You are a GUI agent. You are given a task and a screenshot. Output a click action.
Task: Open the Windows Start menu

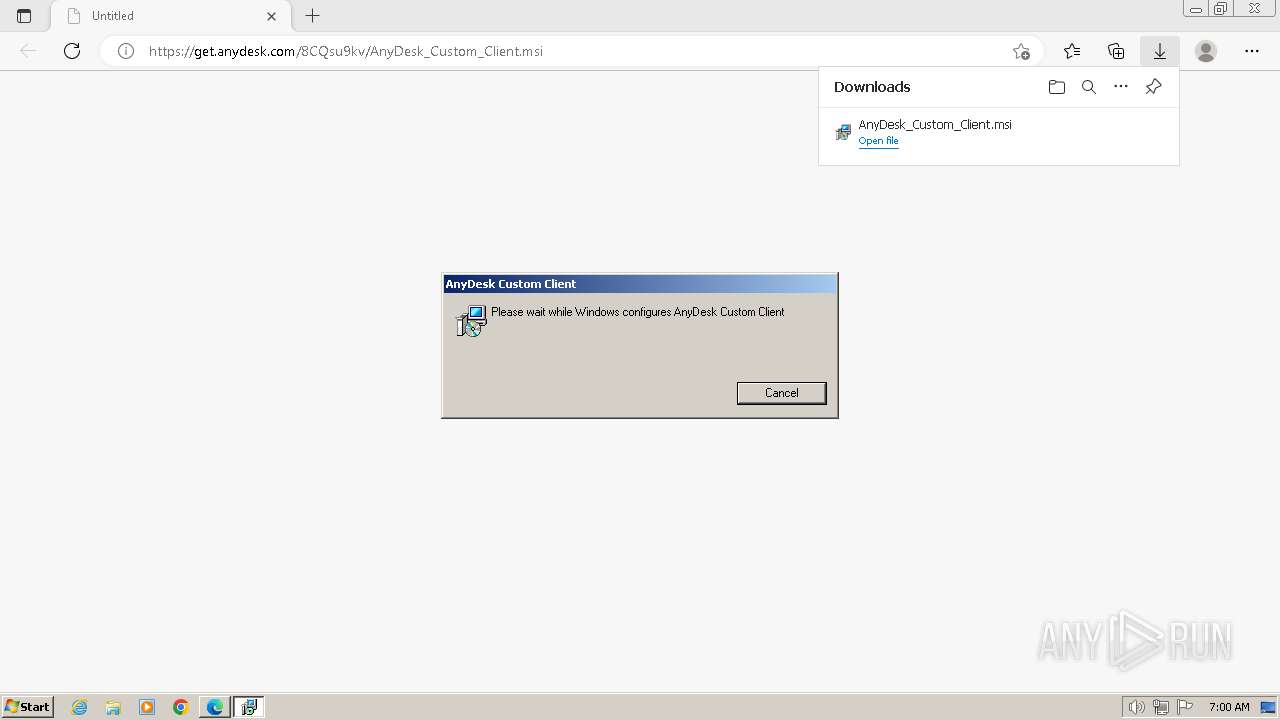(28, 707)
